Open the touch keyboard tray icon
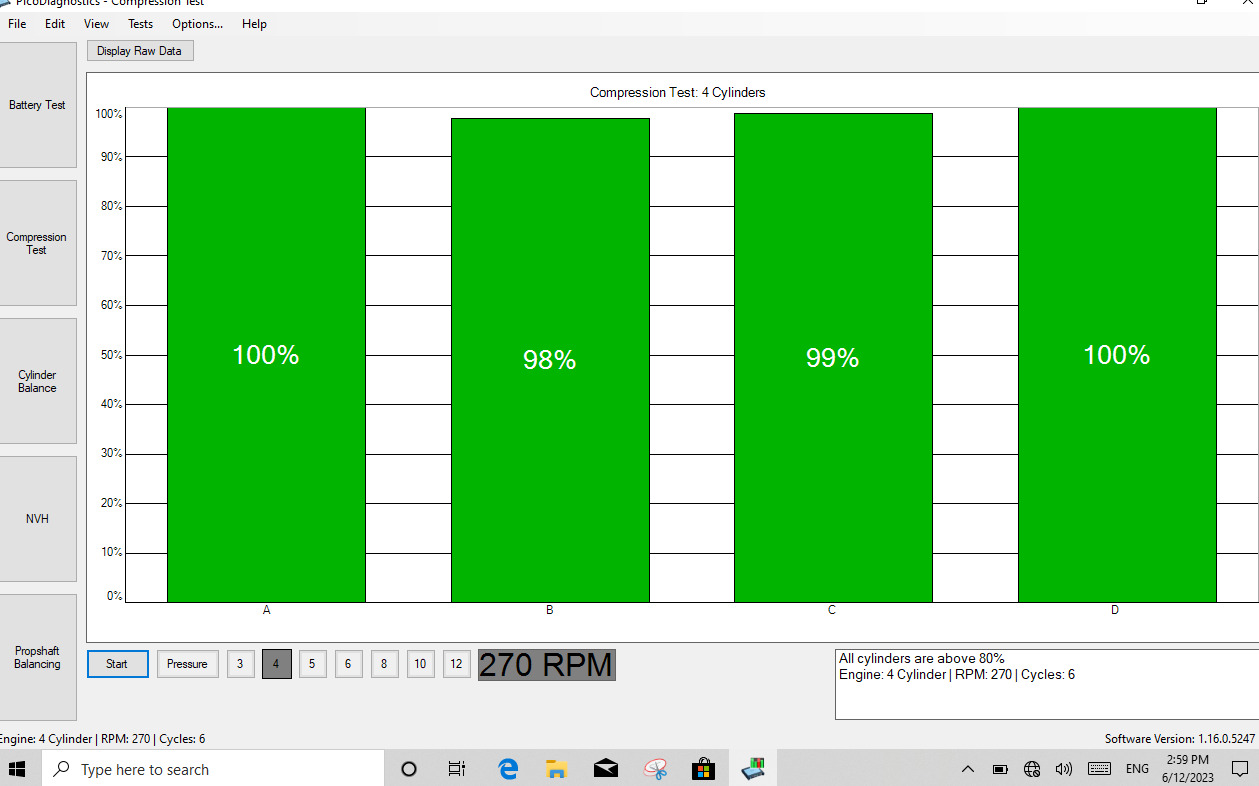1259x786 pixels. 1099,769
